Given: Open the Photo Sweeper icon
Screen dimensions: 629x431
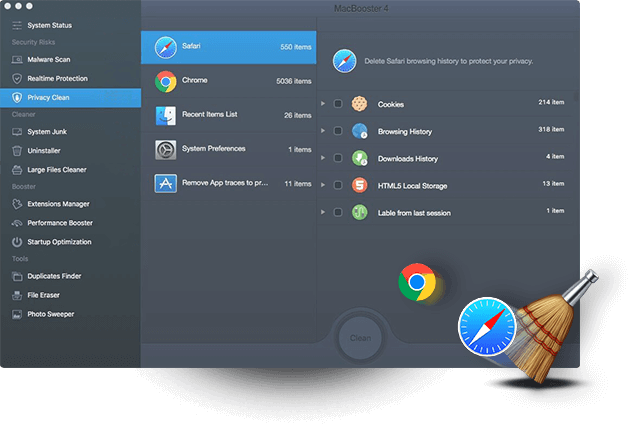Looking at the screenshot, I should (17, 314).
